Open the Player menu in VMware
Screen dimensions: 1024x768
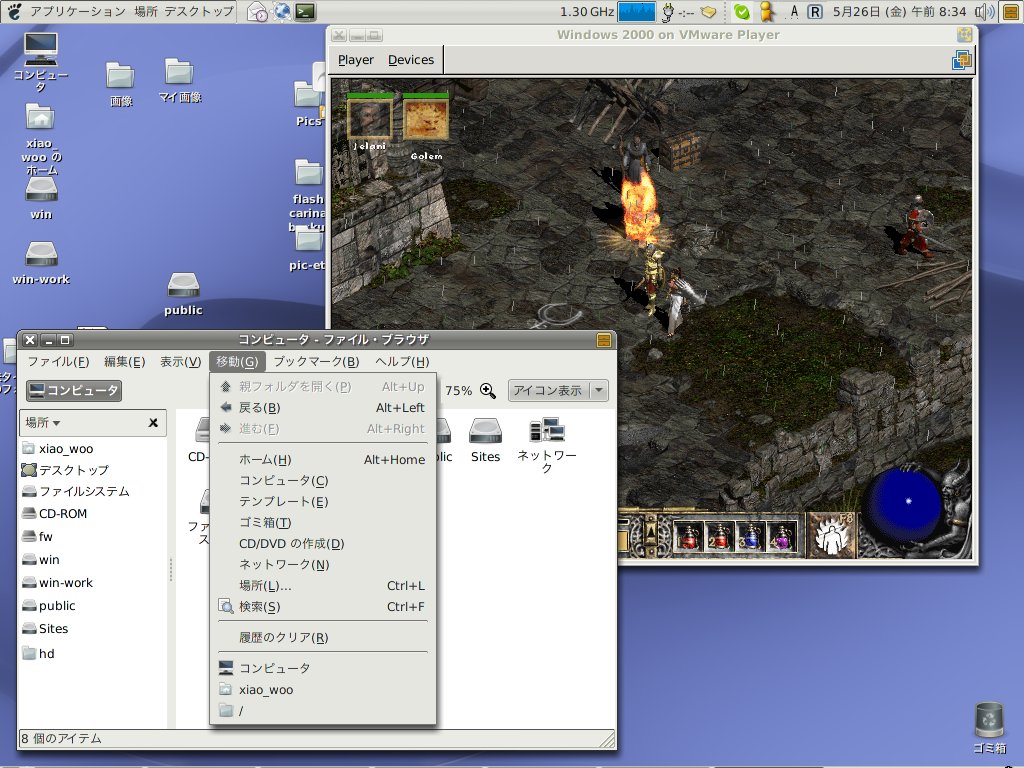(355, 60)
